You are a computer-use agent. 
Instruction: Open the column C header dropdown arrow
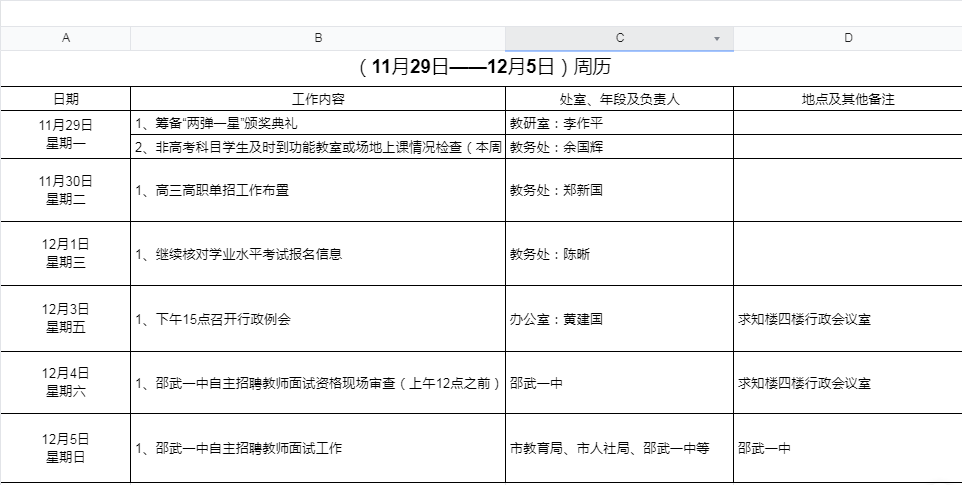[717, 39]
